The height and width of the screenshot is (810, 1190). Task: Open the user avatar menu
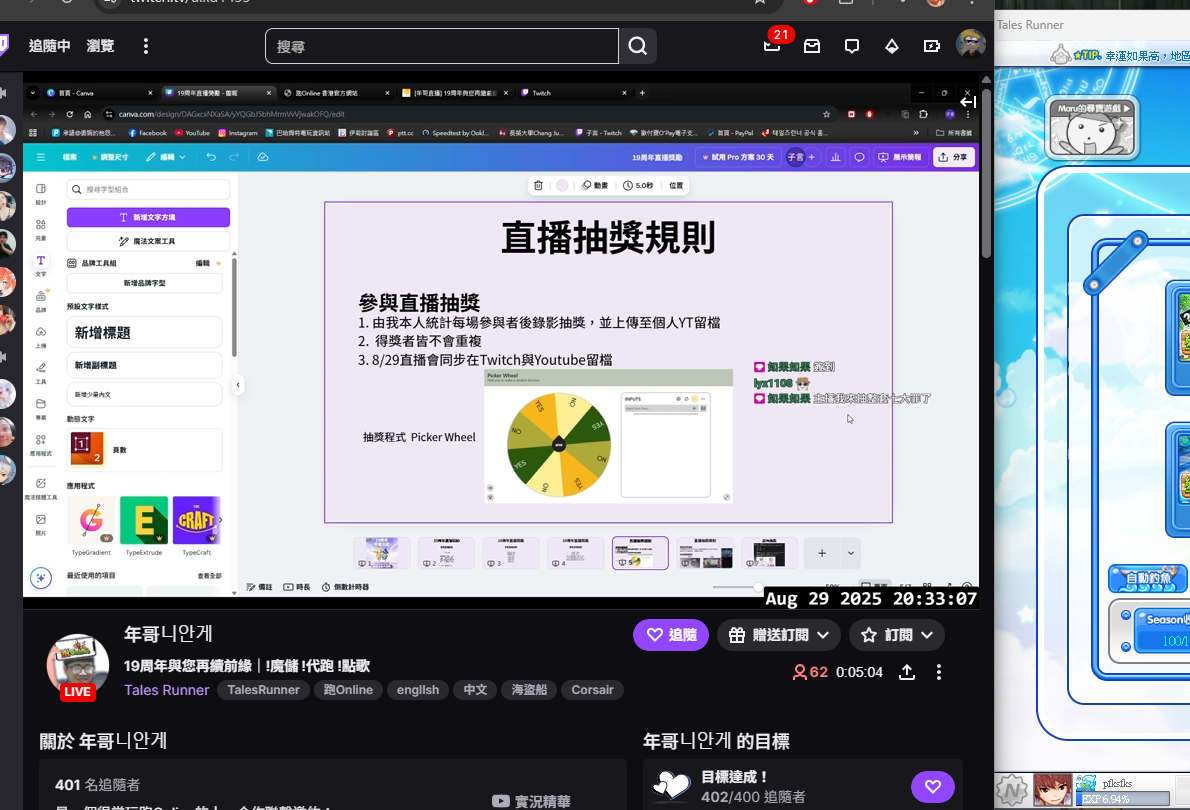(970, 45)
